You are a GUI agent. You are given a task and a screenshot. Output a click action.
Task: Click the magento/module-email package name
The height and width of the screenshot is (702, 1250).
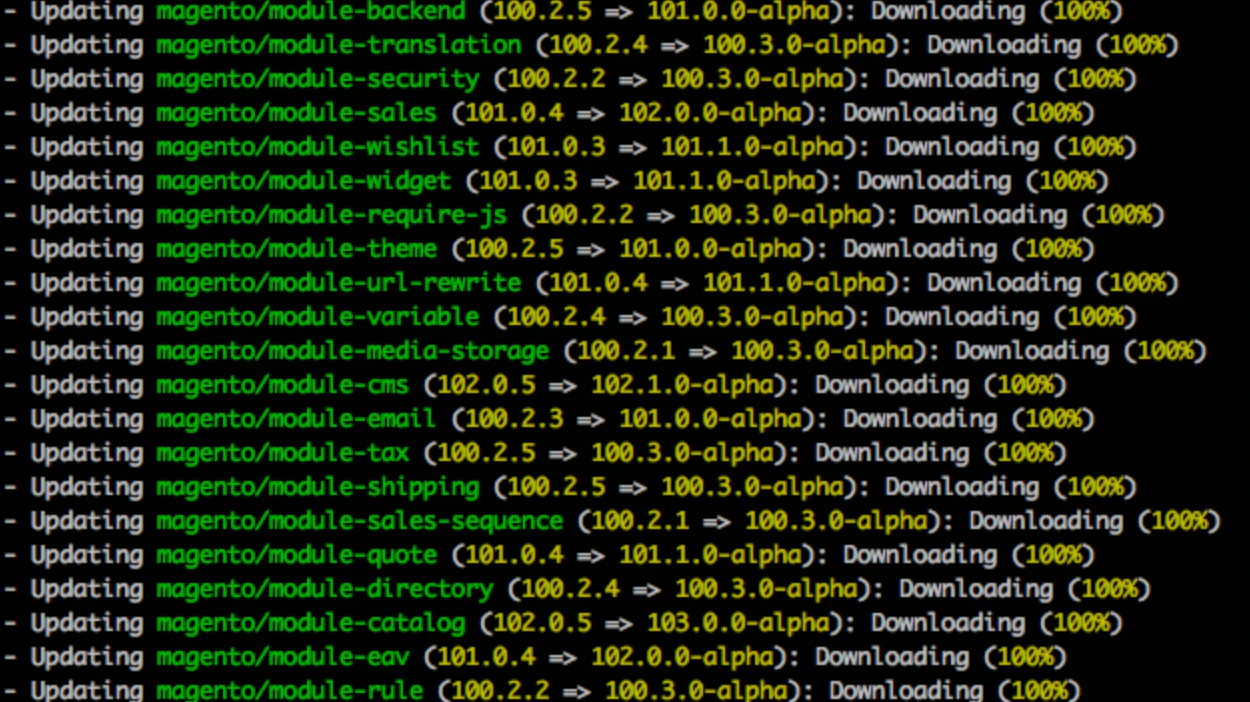[x=297, y=420]
